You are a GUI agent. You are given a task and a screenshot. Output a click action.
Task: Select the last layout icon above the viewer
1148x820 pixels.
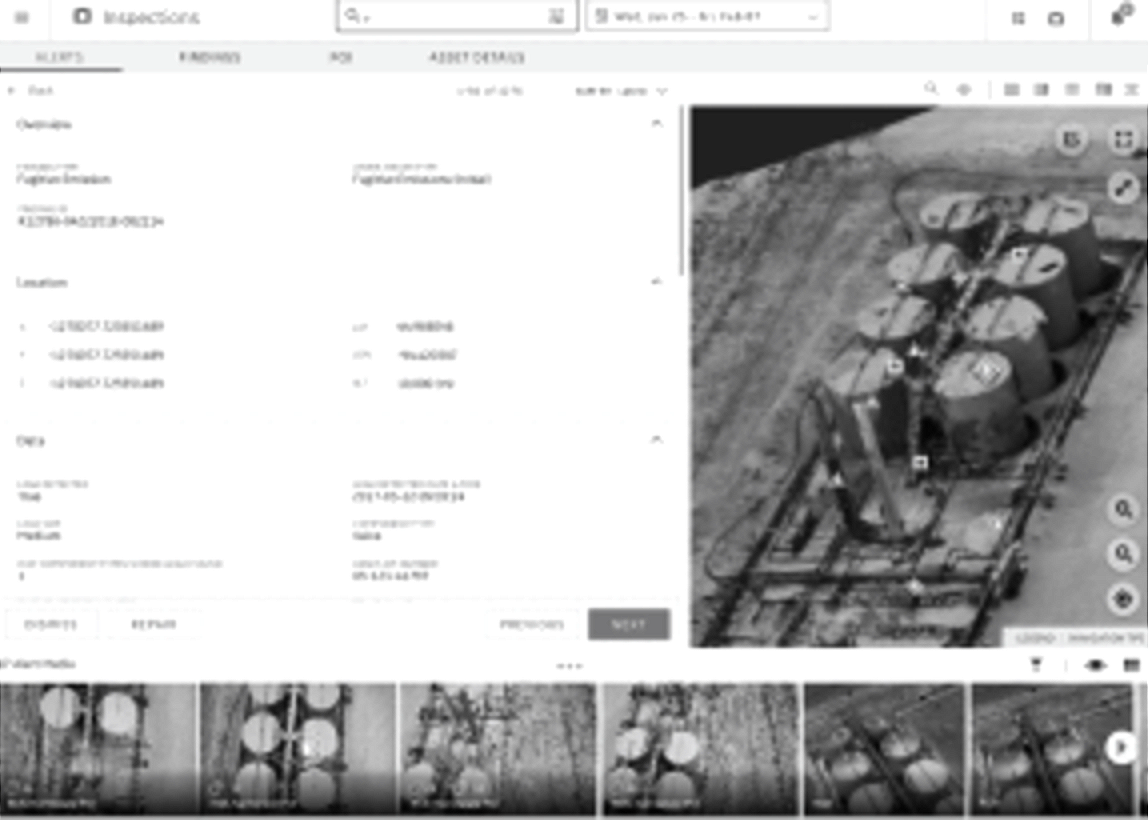click(1132, 90)
